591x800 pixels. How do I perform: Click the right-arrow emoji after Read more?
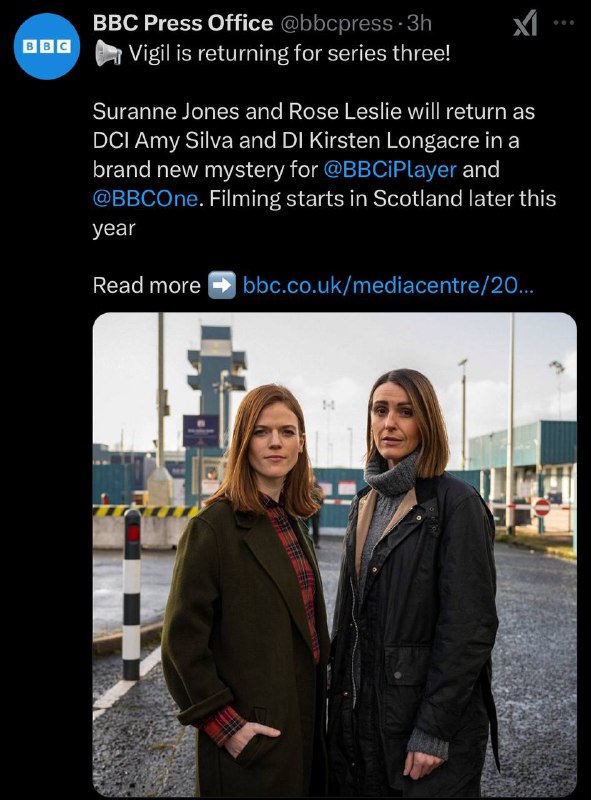(x=222, y=285)
